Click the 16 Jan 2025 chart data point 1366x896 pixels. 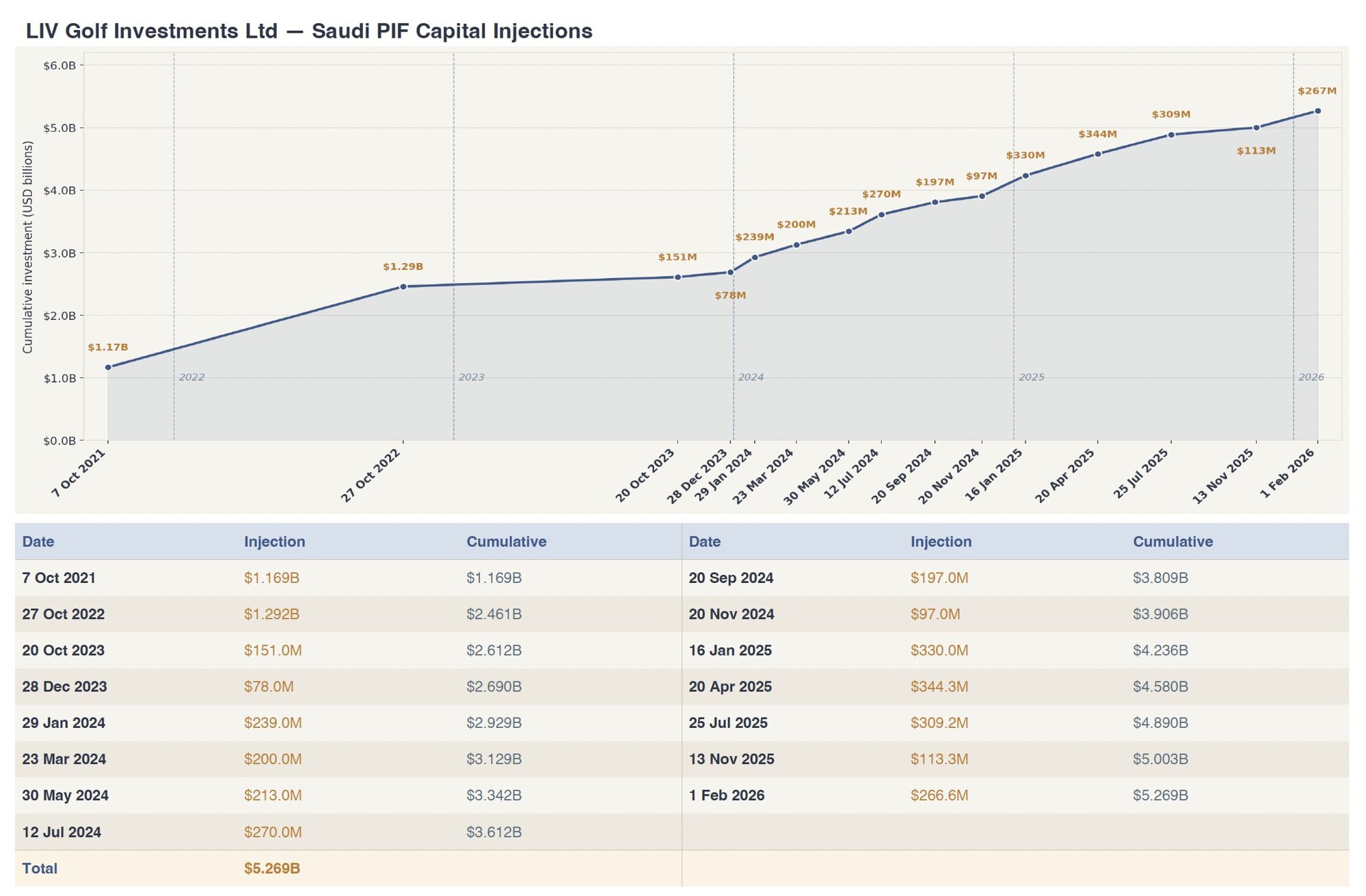[x=1026, y=176]
